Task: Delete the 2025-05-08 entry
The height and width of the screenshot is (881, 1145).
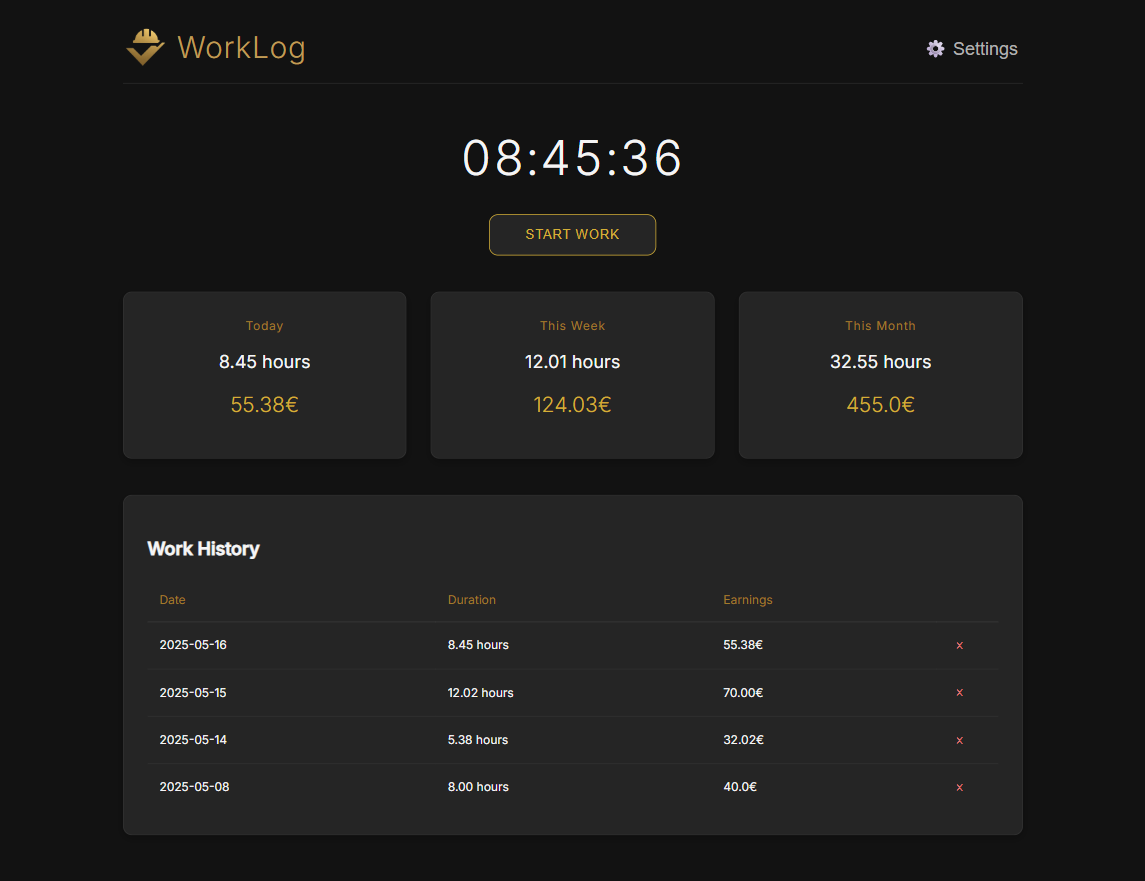Action: click(959, 787)
